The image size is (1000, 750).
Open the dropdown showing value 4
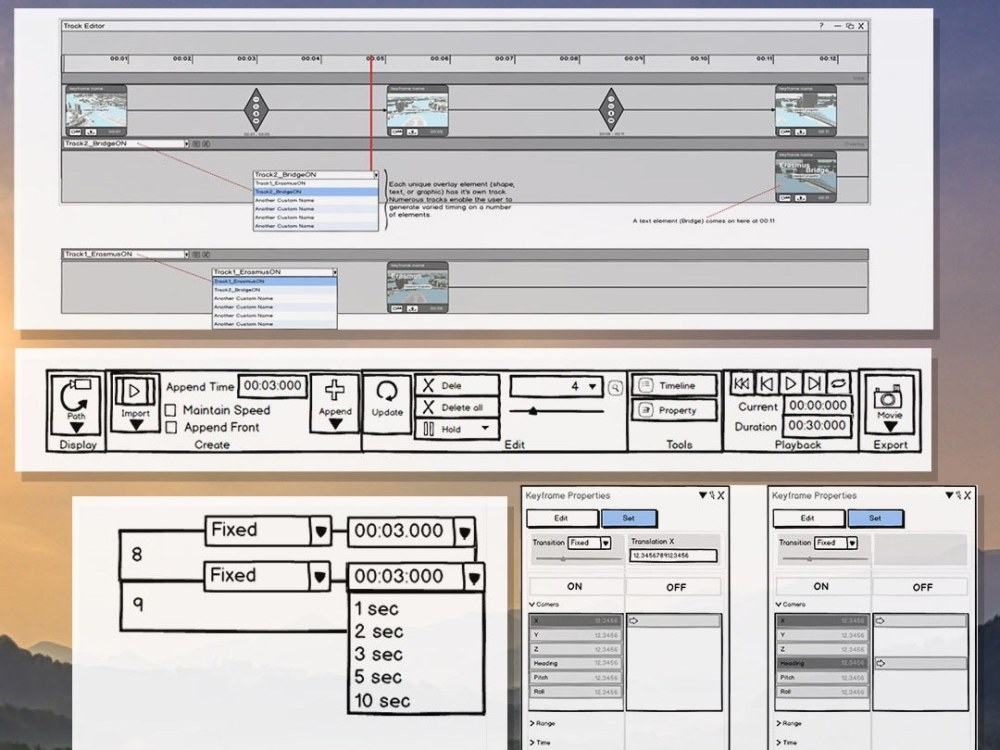pos(556,386)
